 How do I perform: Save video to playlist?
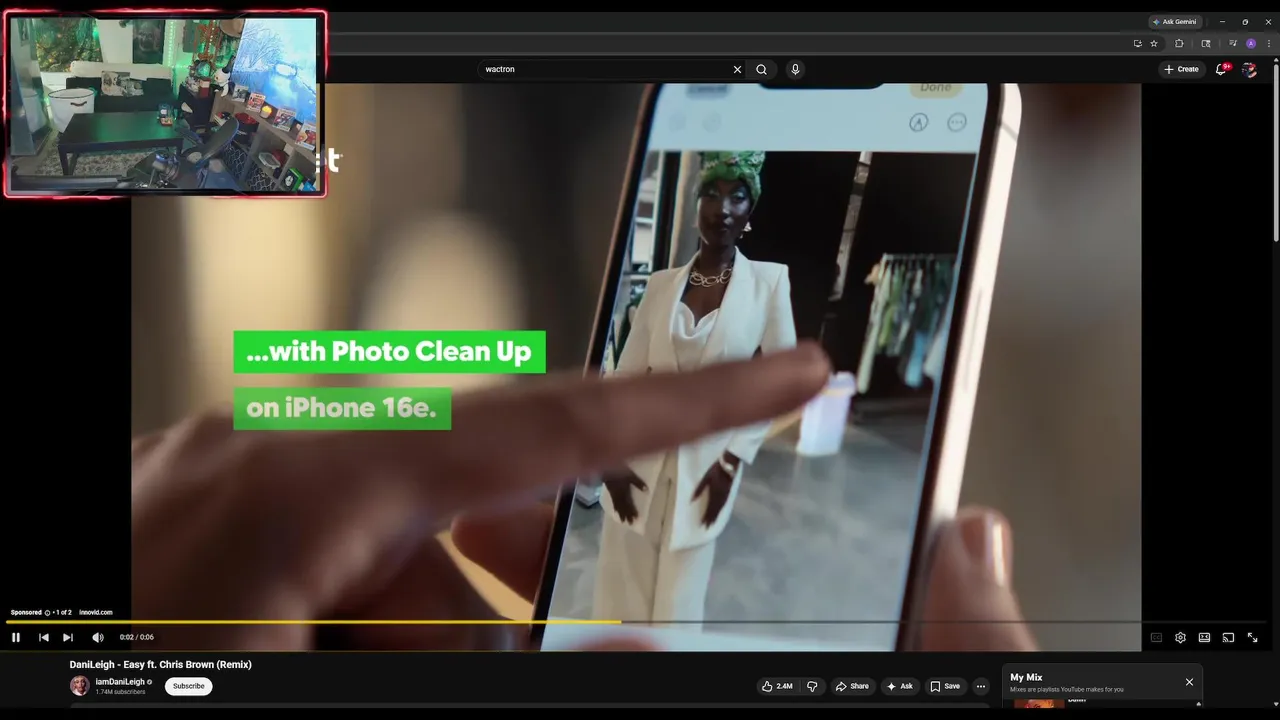pyautogui.click(x=945, y=686)
